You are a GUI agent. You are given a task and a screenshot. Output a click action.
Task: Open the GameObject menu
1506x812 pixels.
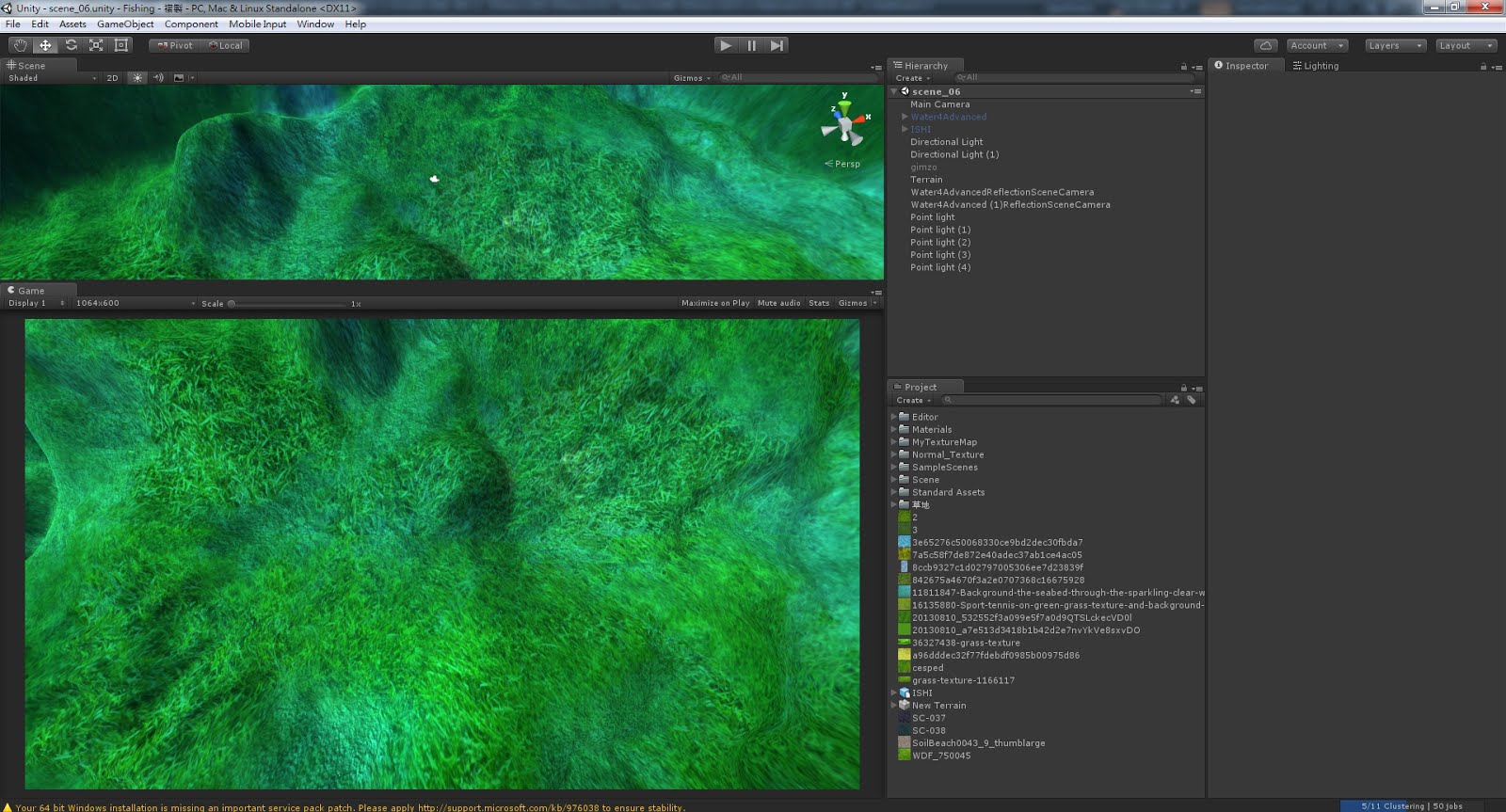point(125,24)
